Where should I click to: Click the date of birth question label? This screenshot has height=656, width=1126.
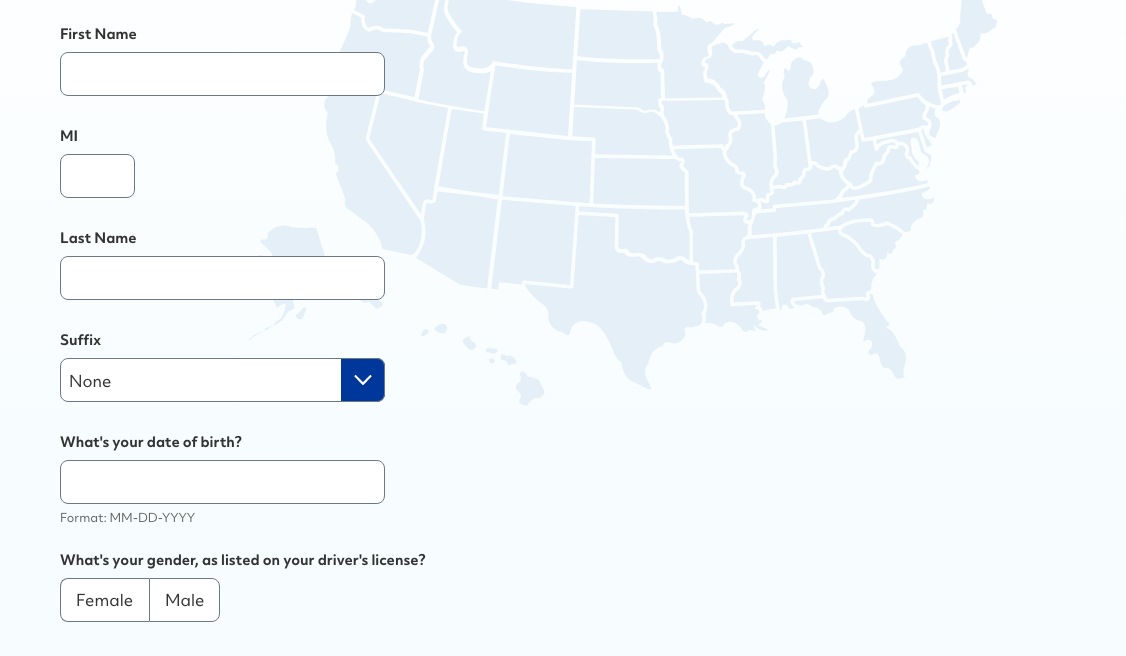(151, 442)
